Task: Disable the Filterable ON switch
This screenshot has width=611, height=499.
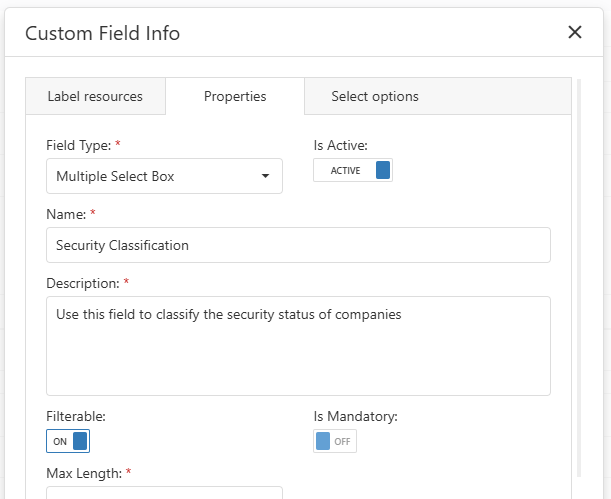Action: pyautogui.click(x=68, y=441)
